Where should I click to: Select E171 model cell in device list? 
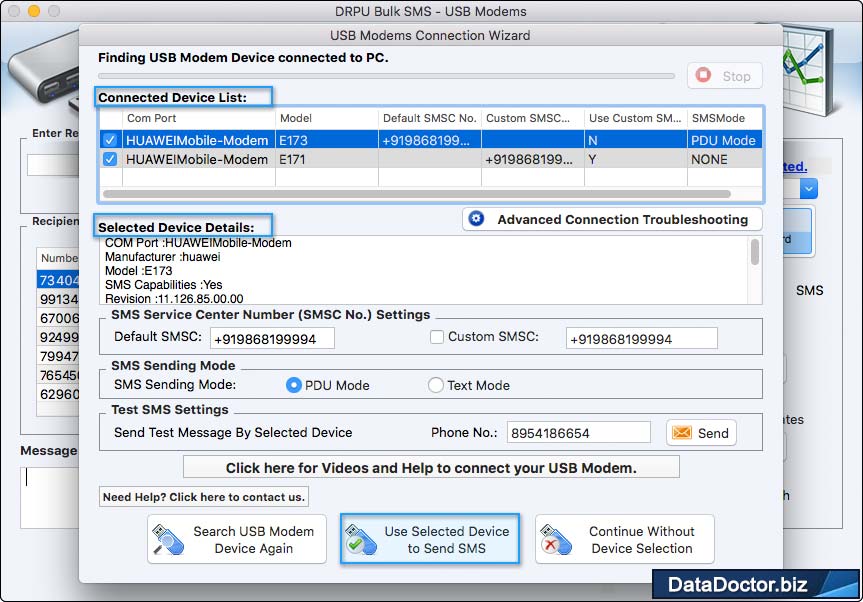(327, 159)
